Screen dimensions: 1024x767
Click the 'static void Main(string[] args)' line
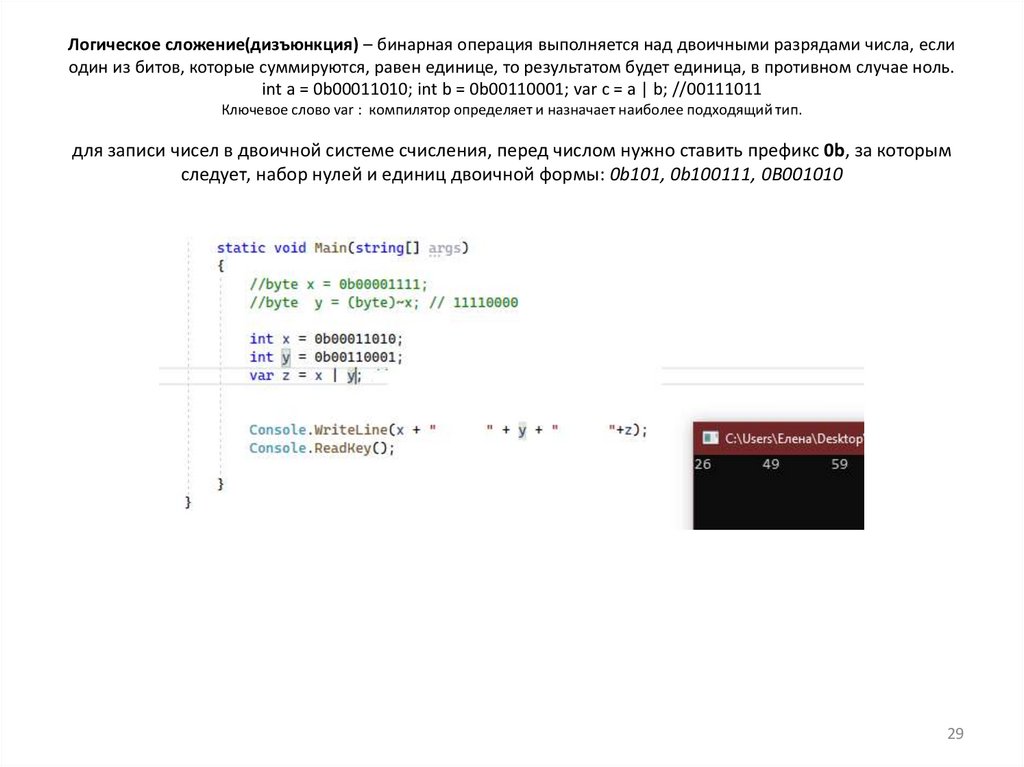point(343,248)
